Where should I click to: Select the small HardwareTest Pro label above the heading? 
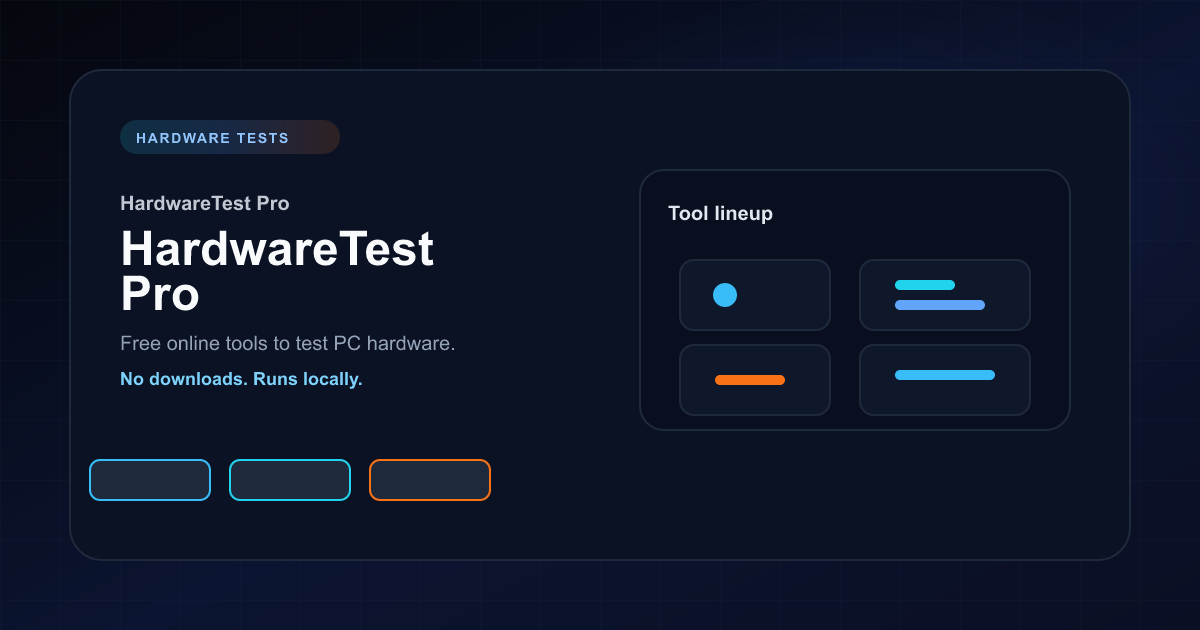tap(204, 203)
